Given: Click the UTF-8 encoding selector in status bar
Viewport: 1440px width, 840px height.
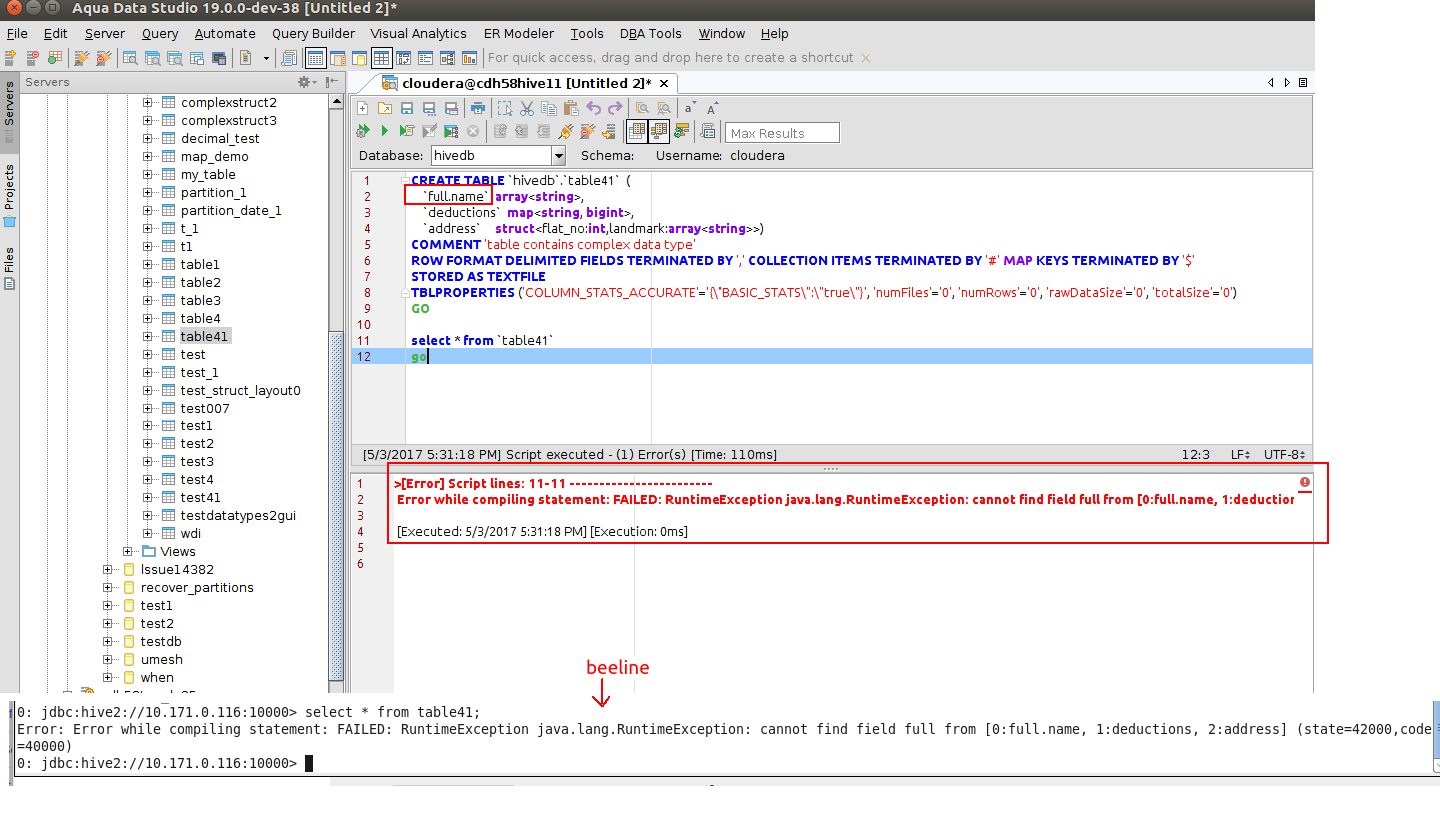Looking at the screenshot, I should point(1284,454).
